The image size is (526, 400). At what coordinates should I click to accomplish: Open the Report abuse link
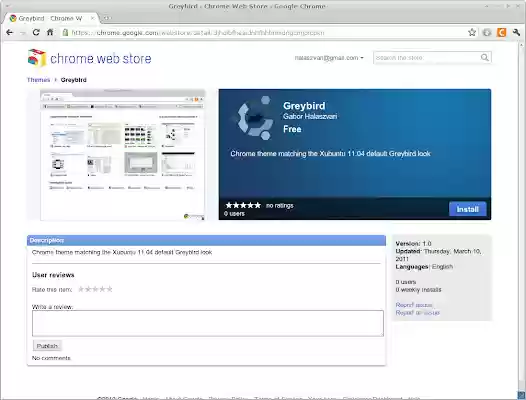point(414,305)
